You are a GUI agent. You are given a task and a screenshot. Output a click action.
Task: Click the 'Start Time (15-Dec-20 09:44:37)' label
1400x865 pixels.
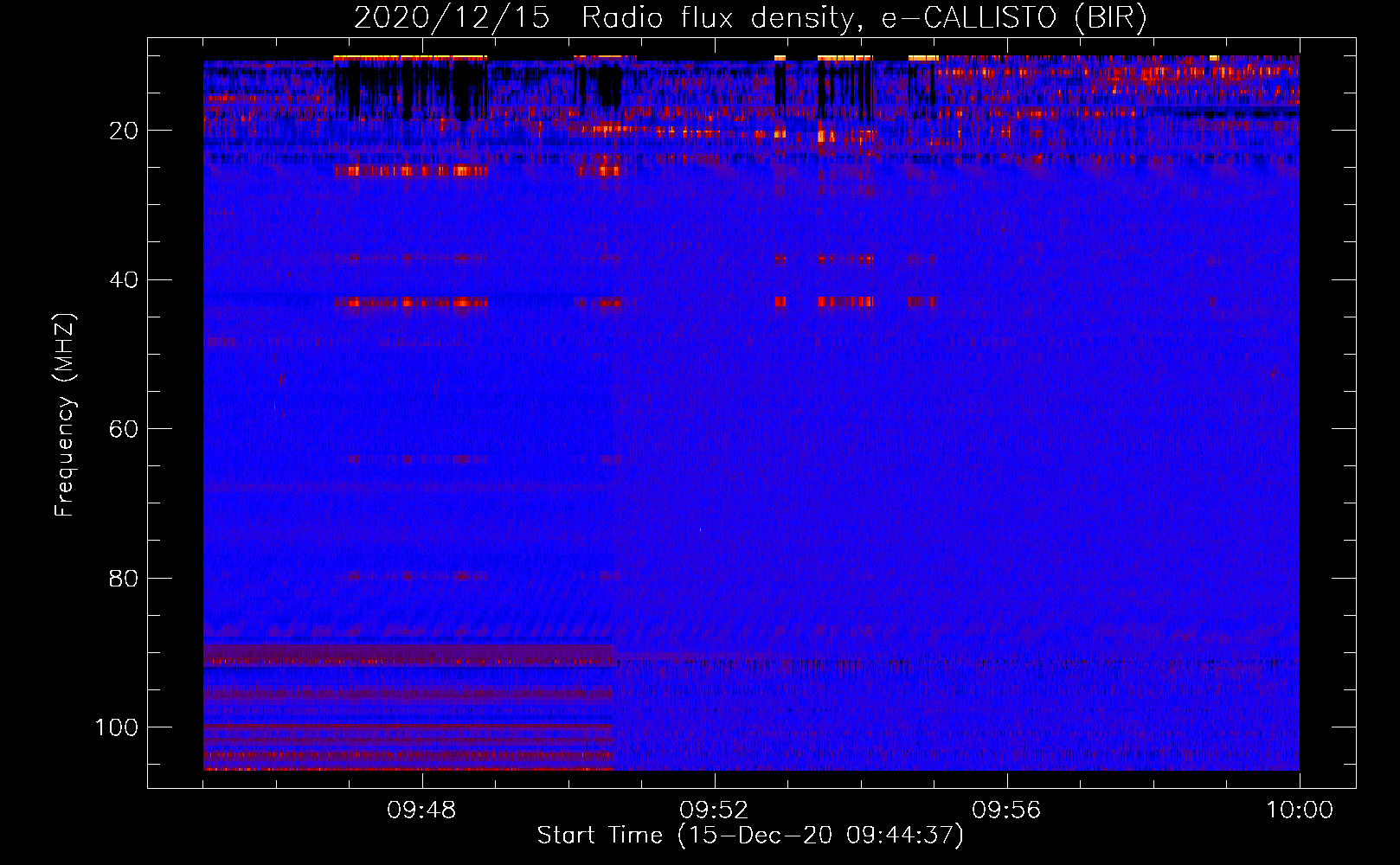[x=750, y=836]
